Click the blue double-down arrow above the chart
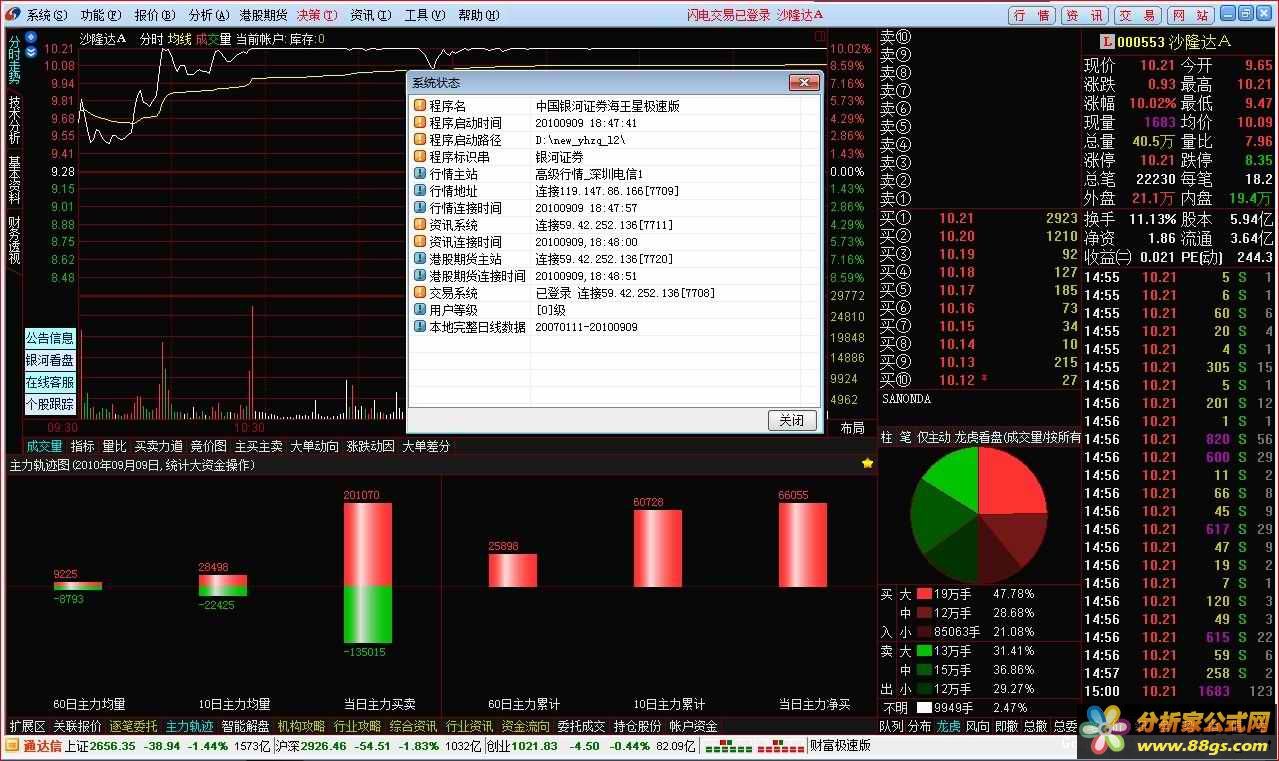1279x761 pixels. pos(31,50)
